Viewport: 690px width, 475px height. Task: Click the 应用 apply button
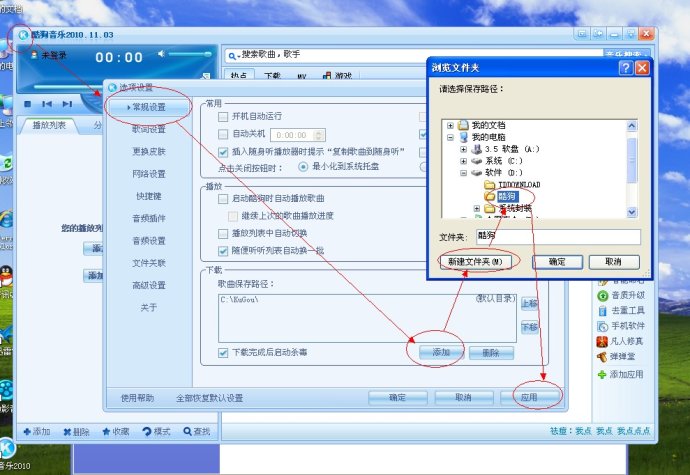[x=529, y=398]
